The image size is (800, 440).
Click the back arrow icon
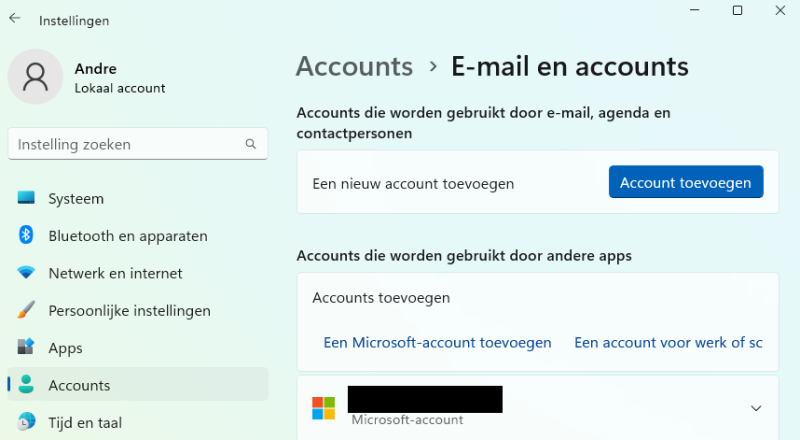(15, 19)
